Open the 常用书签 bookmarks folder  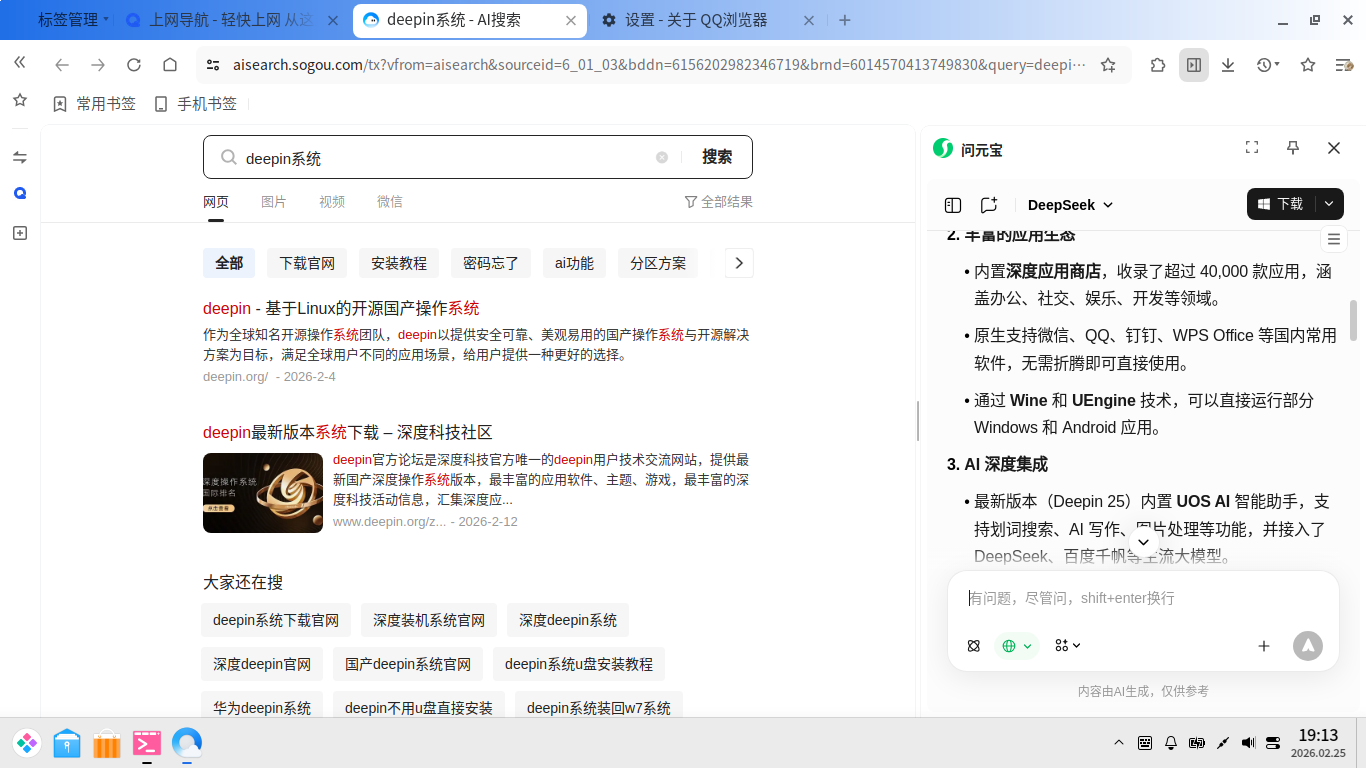coord(94,104)
